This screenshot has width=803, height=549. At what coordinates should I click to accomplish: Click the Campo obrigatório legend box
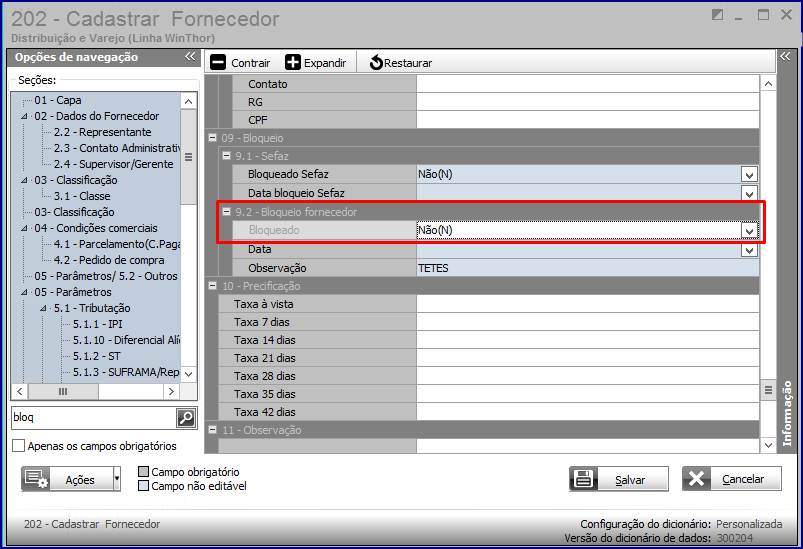[144, 472]
